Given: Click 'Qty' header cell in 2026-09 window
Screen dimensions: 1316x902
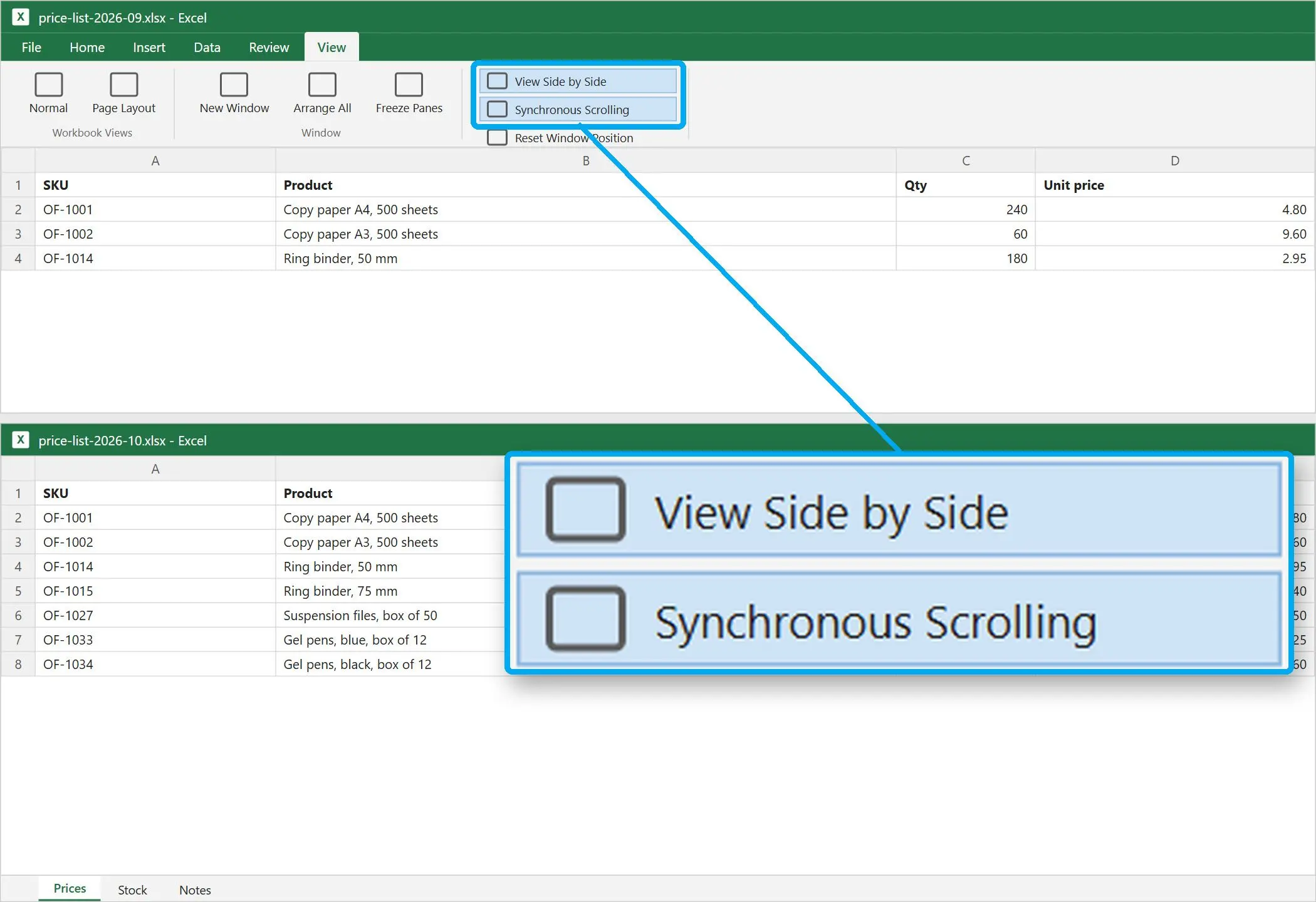Looking at the screenshot, I should (966, 185).
